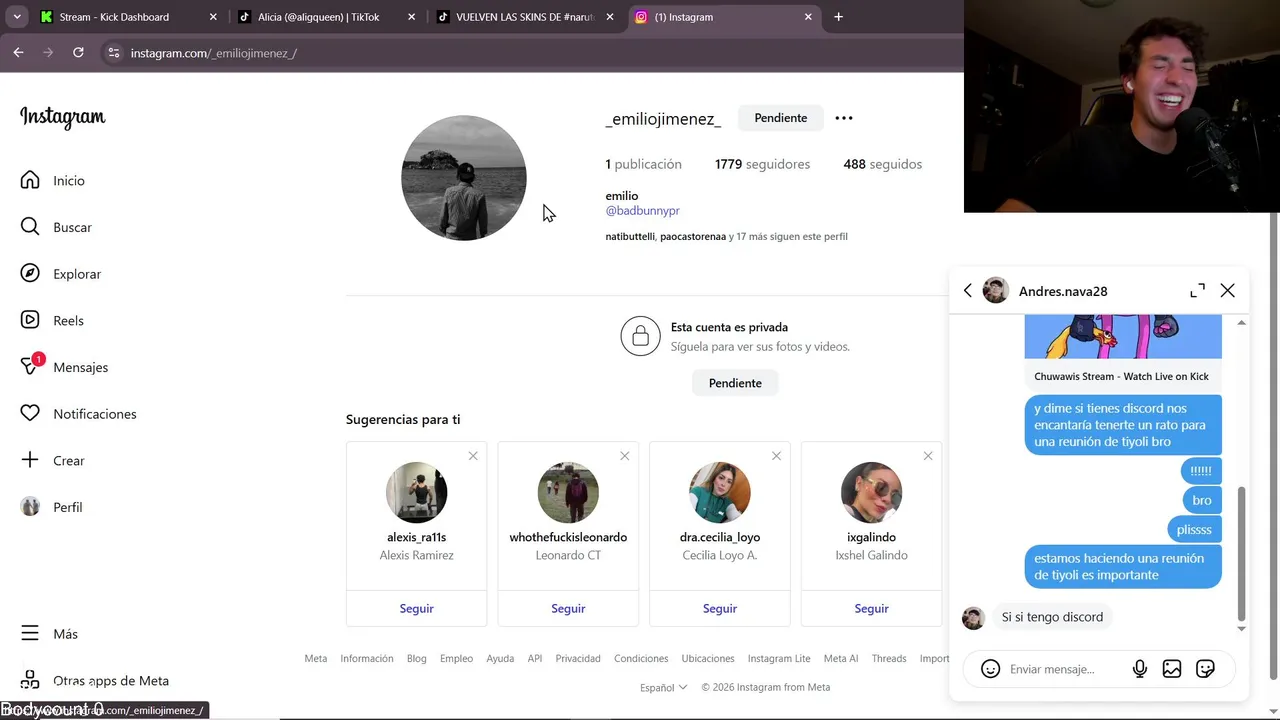The height and width of the screenshot is (720, 1280).
Task: Switch to VUELVEN LAS SKINS DE tab
Action: click(525, 17)
